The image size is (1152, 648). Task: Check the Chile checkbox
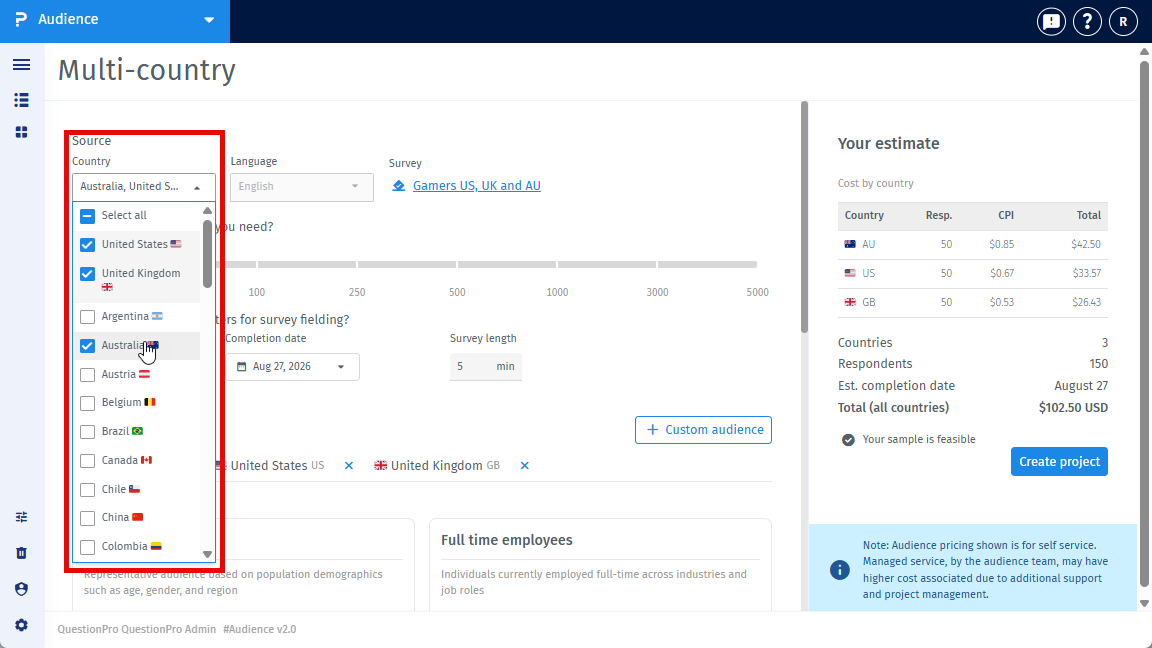point(87,490)
